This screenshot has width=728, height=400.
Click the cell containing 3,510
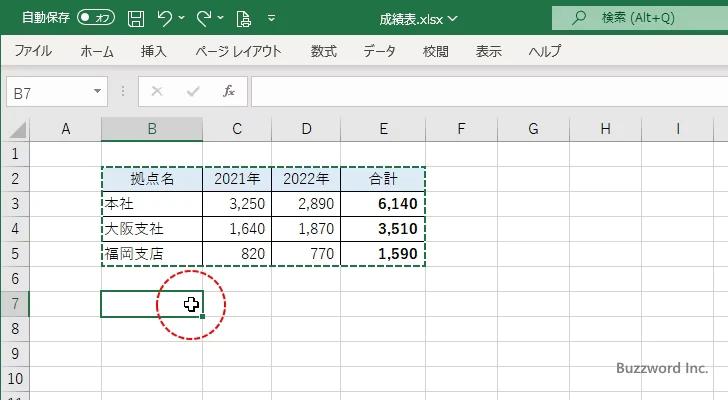click(383, 229)
